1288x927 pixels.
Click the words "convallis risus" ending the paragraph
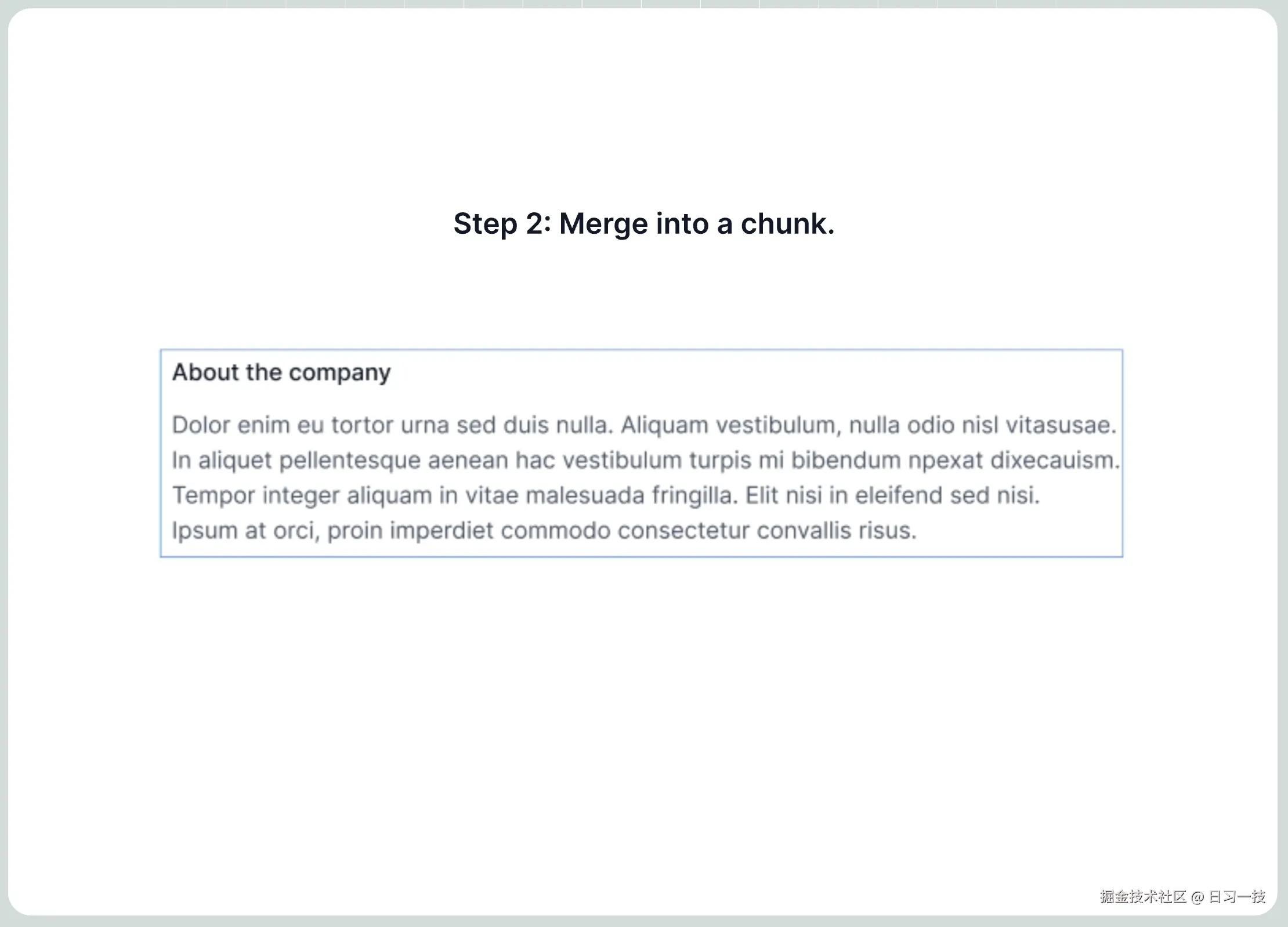(835, 531)
